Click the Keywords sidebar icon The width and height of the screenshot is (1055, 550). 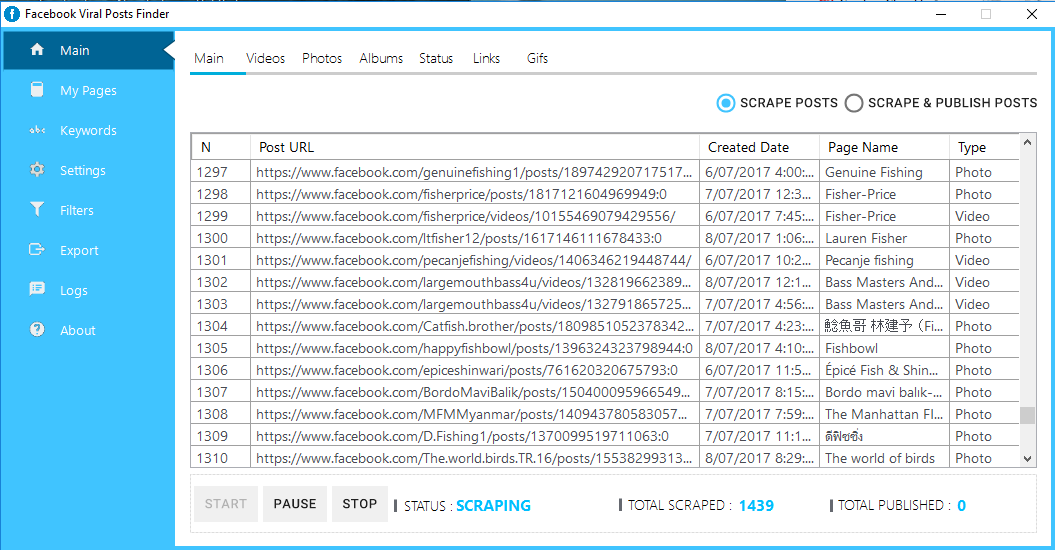[x=37, y=130]
